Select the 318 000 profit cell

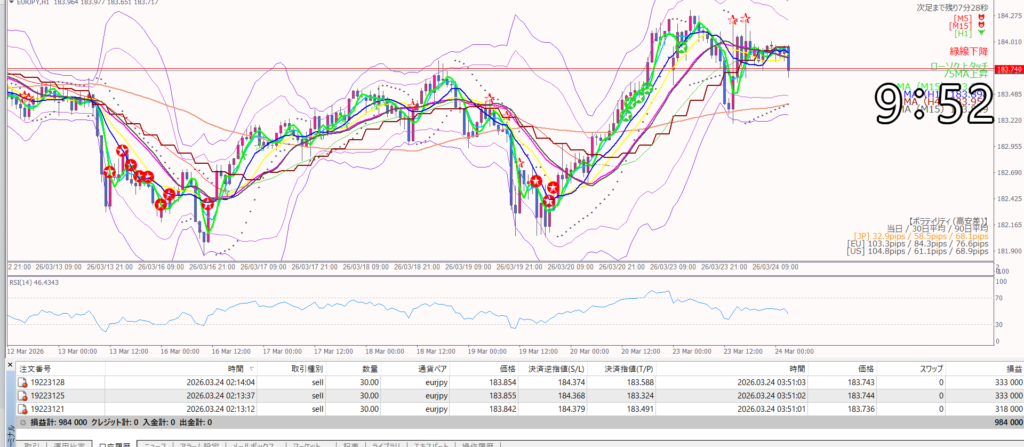click(x=990, y=408)
